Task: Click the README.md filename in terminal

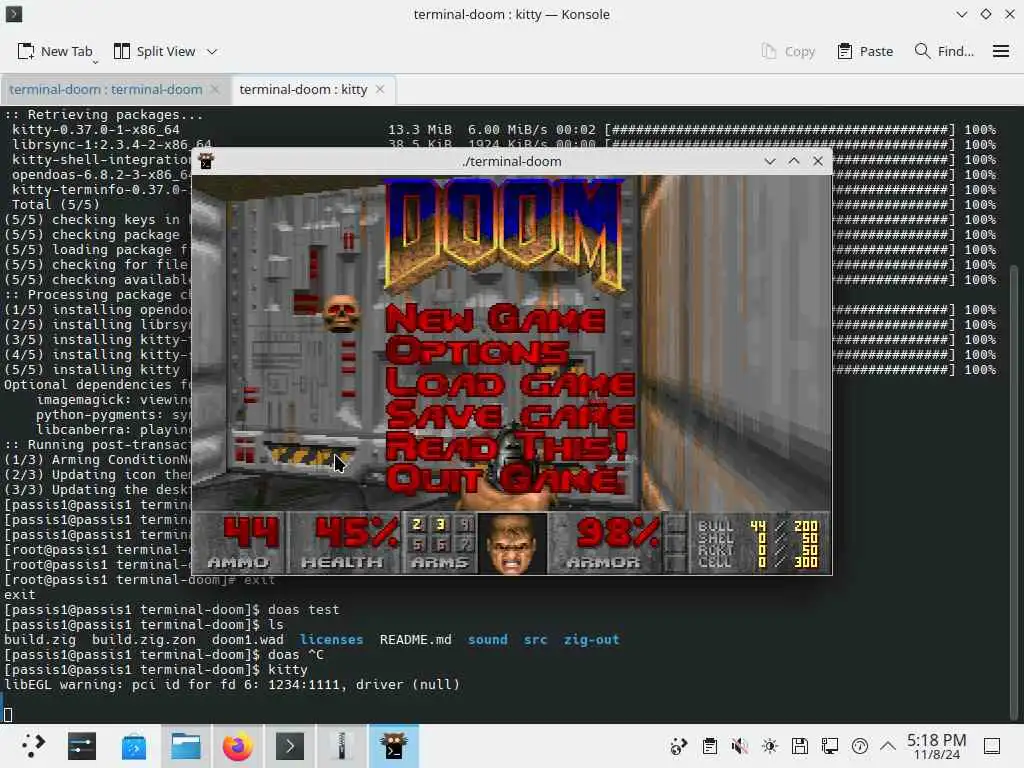Action: (415, 640)
